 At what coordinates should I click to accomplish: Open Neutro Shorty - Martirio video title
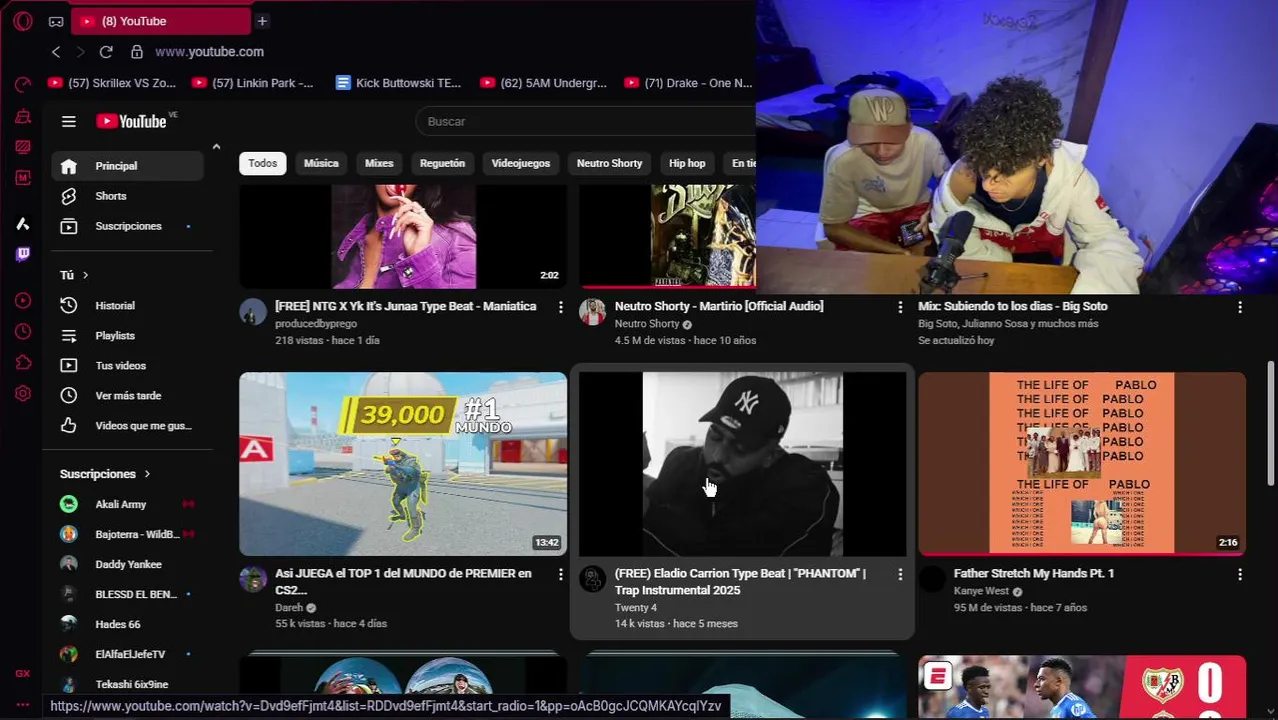(719, 306)
